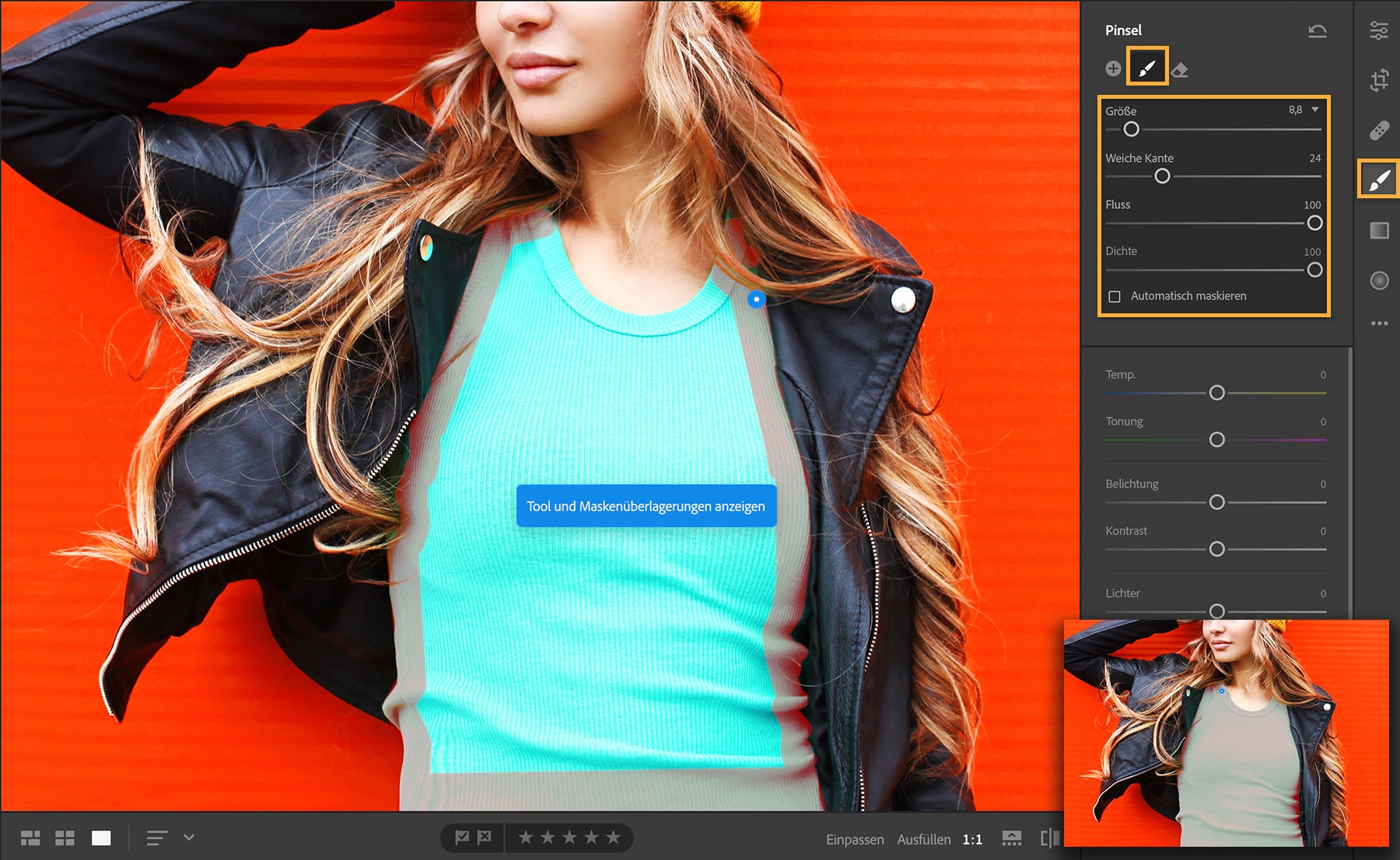
Task: Open the Crop tool
Action: 1379,80
